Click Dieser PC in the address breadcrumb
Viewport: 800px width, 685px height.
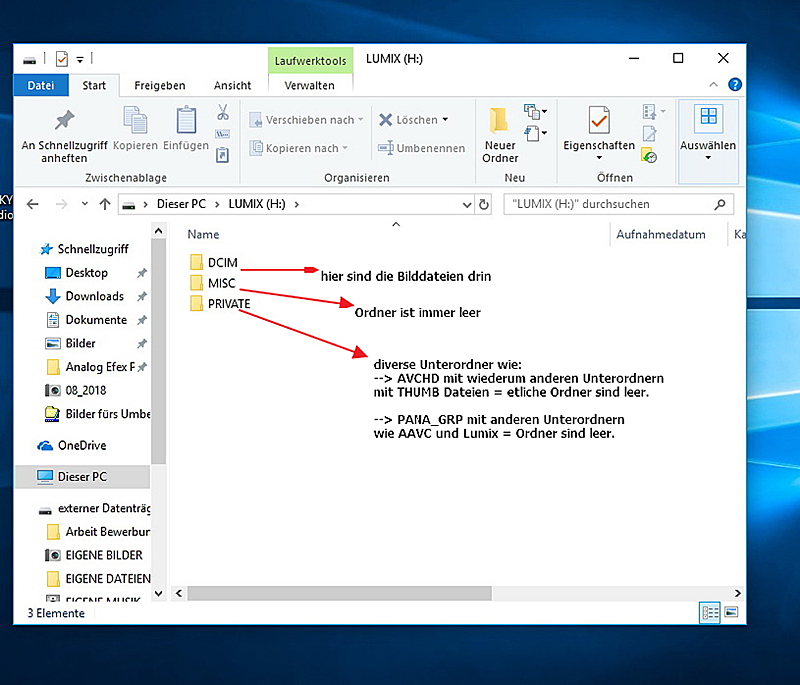[x=181, y=204]
